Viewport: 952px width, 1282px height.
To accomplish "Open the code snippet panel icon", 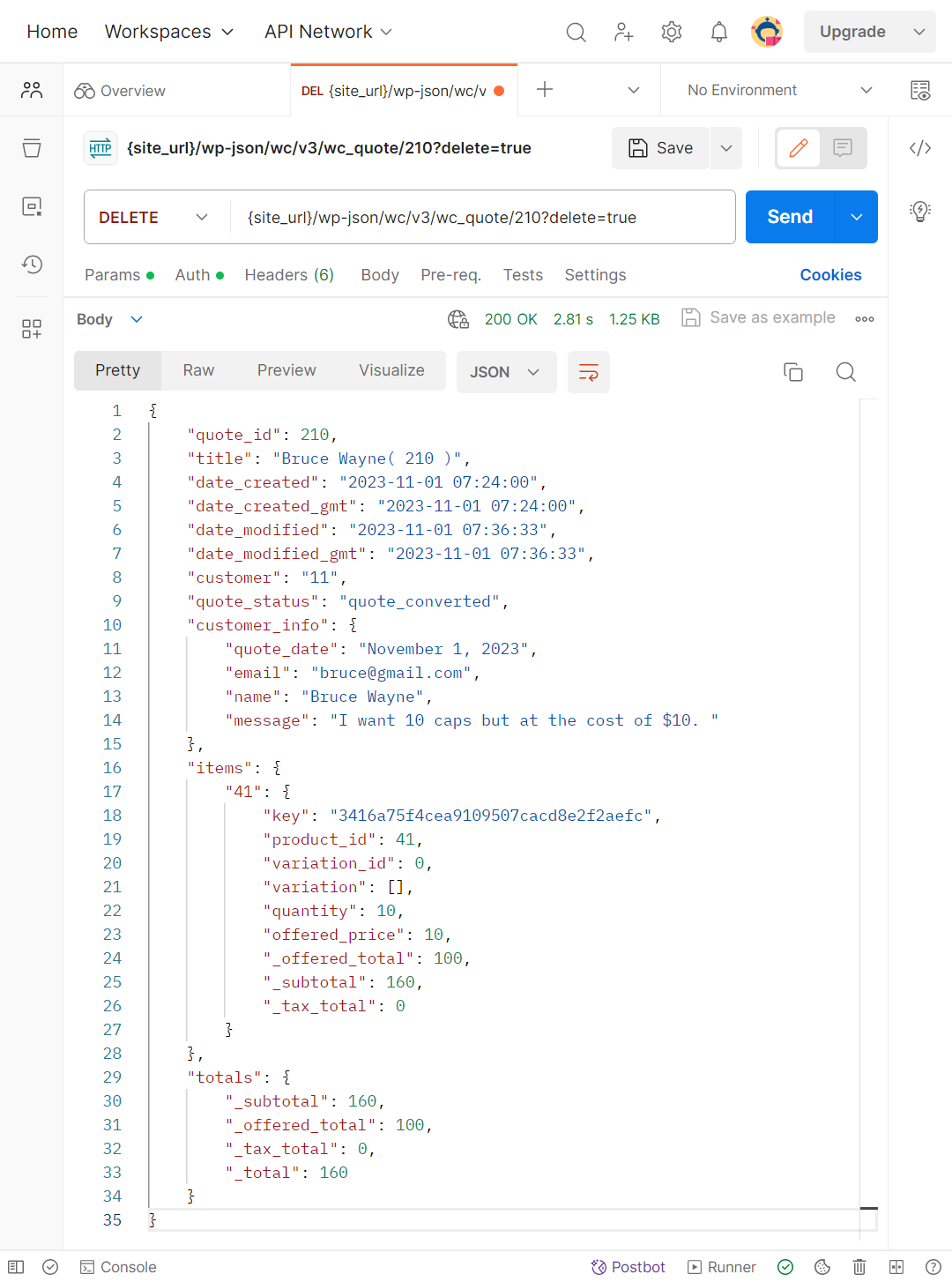I will pos(920,148).
